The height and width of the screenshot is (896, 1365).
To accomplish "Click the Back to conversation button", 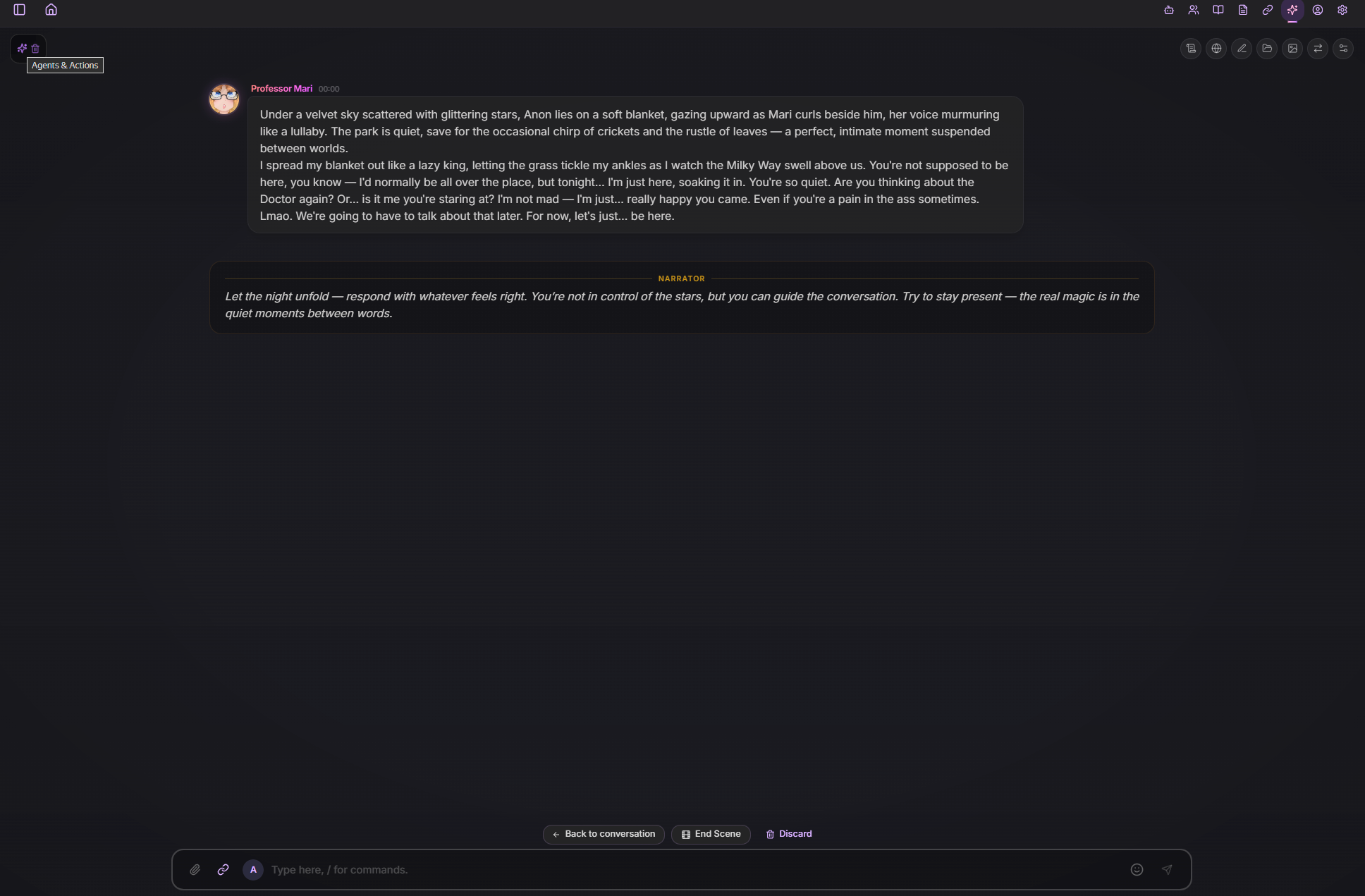I will [604, 834].
